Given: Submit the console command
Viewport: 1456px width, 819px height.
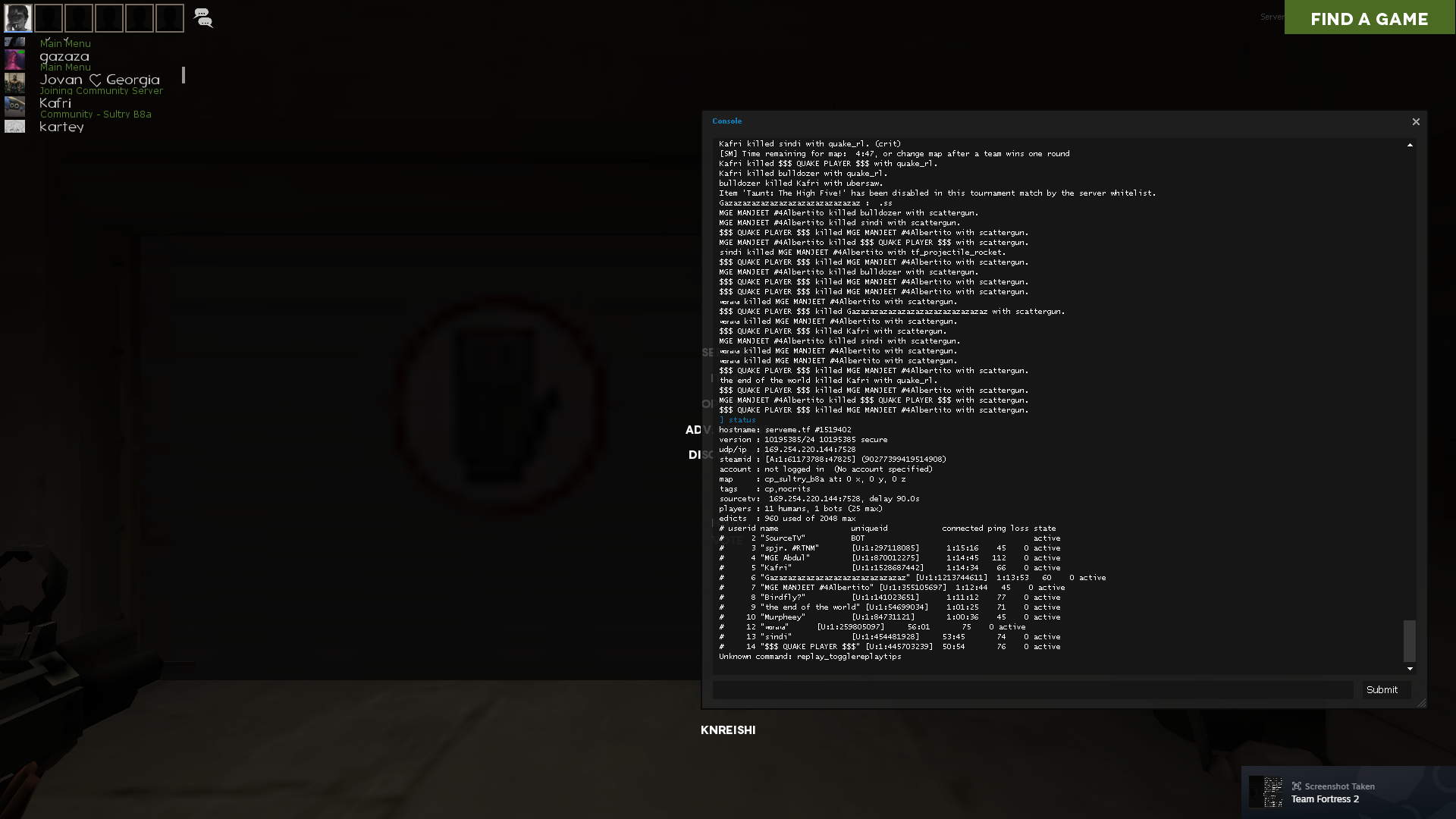Looking at the screenshot, I should click(1382, 690).
